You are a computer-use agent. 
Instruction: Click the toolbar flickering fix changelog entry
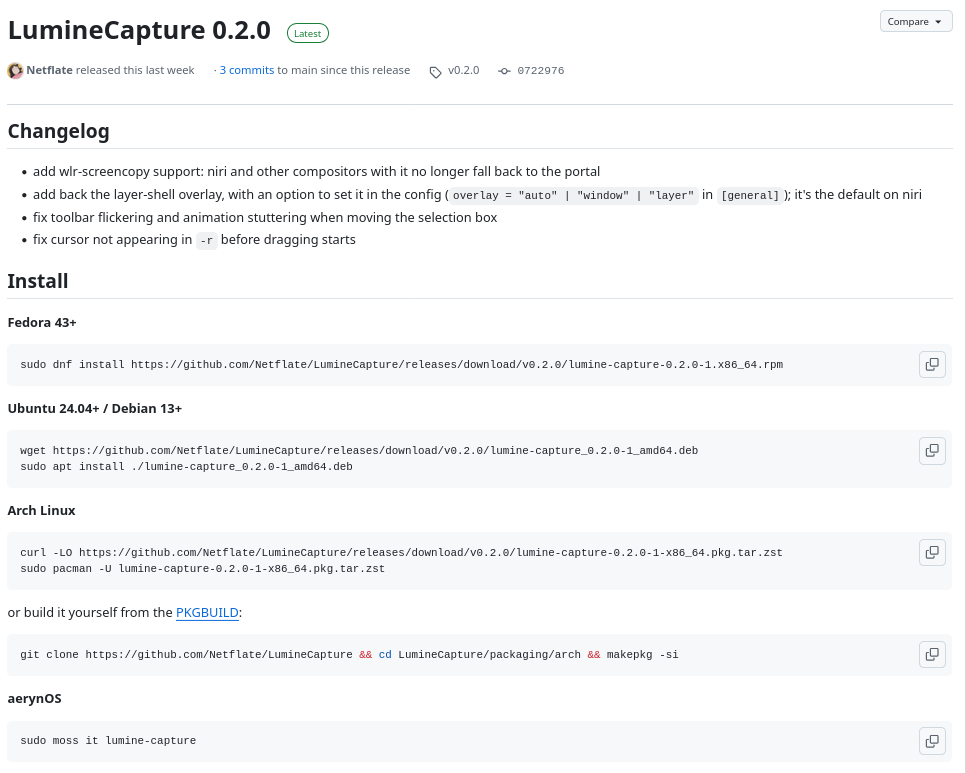click(265, 217)
